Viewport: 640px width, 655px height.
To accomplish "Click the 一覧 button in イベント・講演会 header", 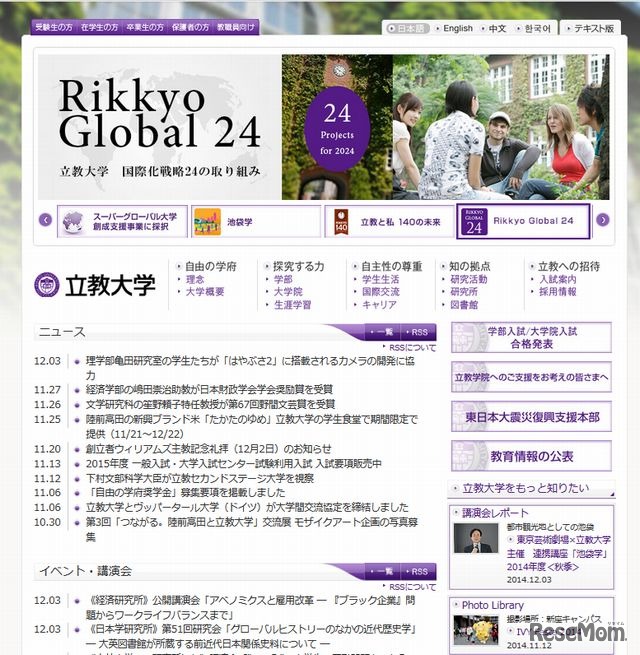I will click(x=382, y=571).
